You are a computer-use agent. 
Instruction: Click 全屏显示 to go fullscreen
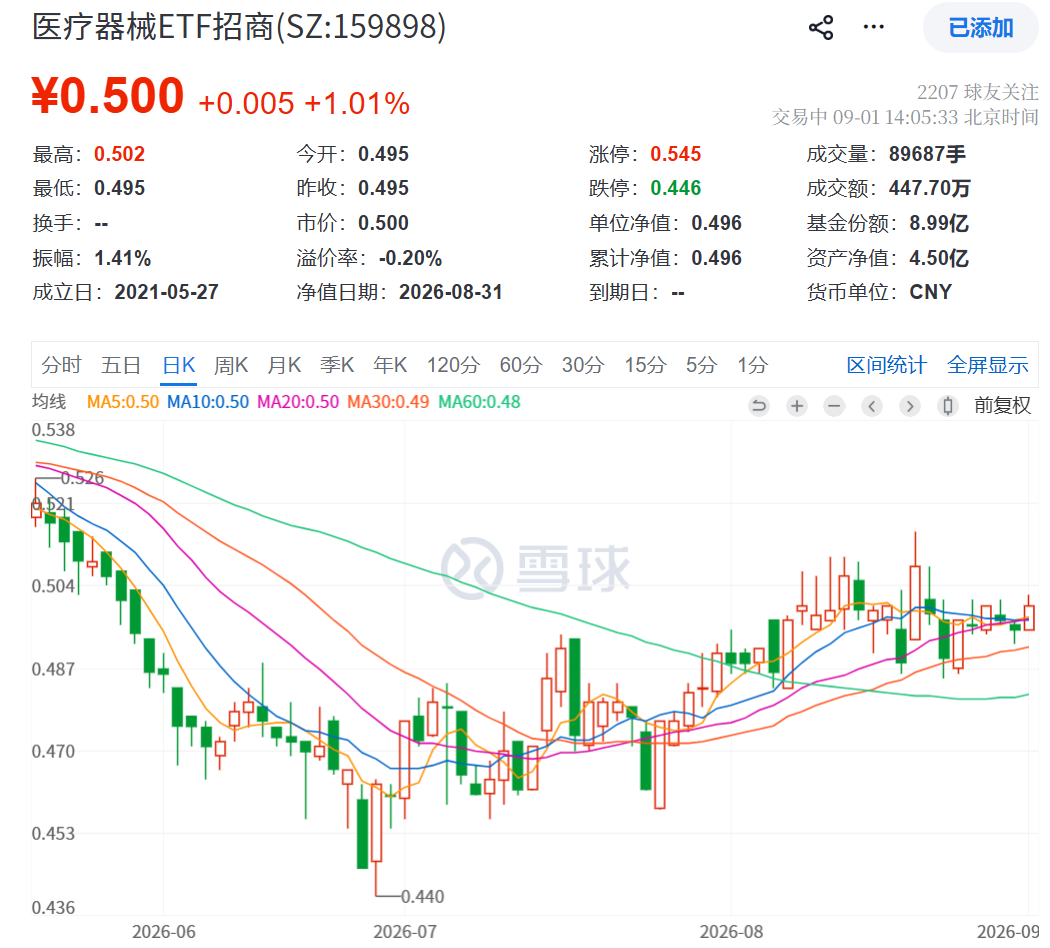pyautogui.click(x=988, y=365)
